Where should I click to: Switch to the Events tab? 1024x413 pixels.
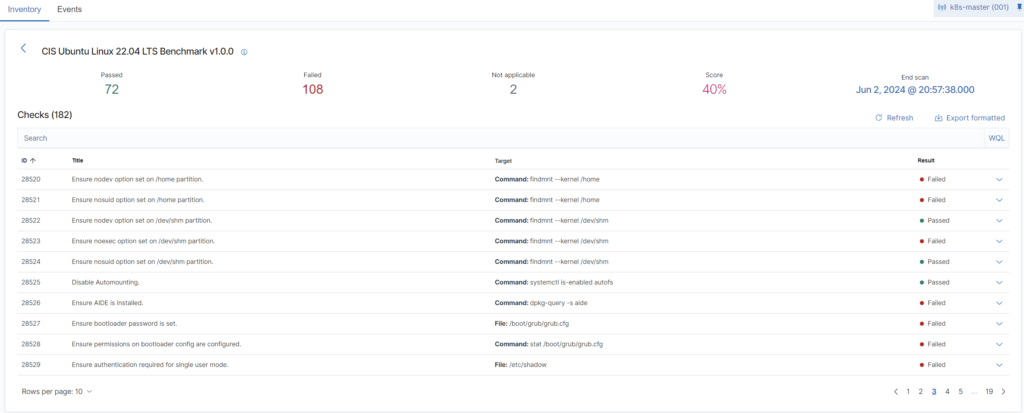click(69, 9)
